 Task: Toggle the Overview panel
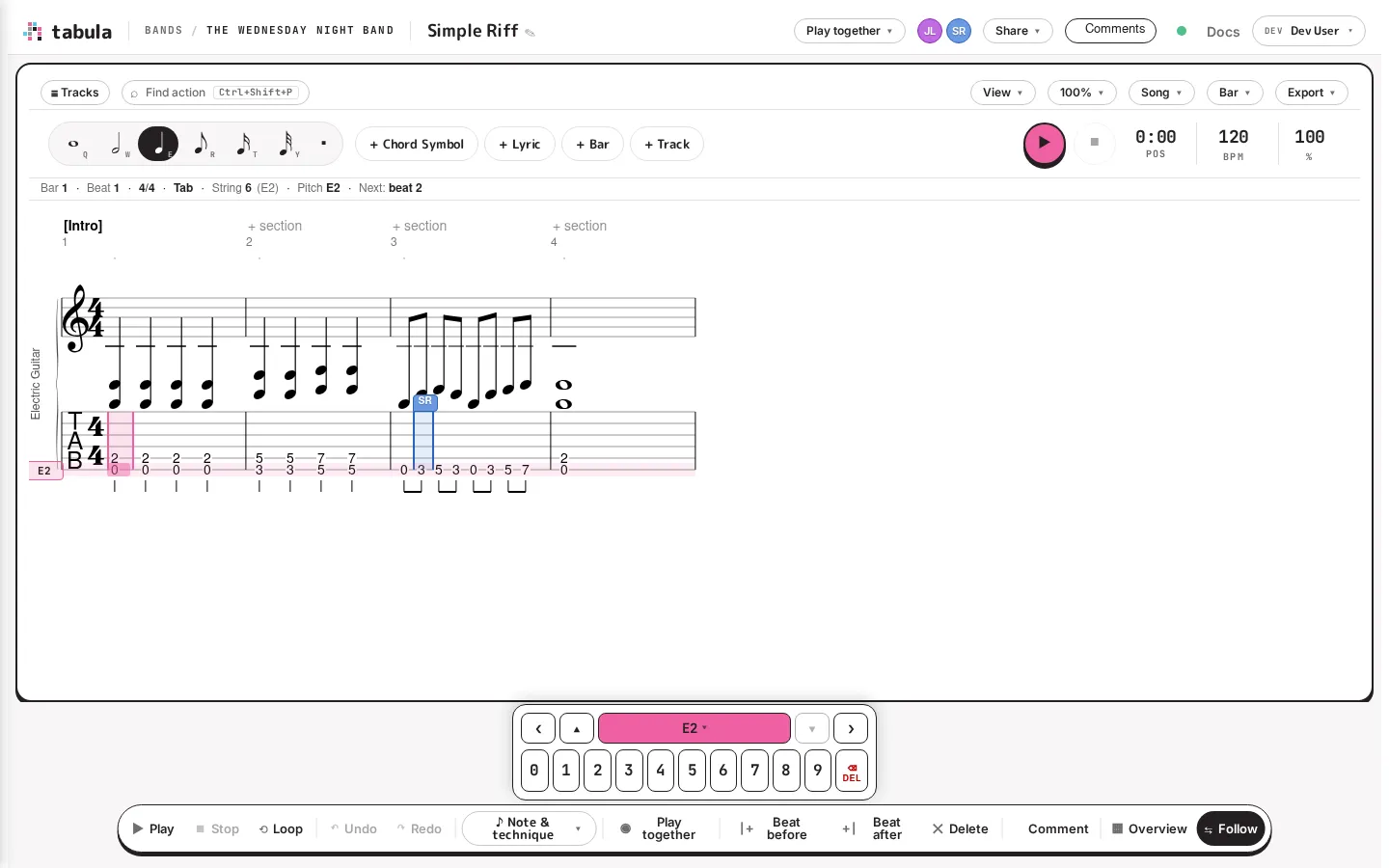pyautogui.click(x=1149, y=829)
